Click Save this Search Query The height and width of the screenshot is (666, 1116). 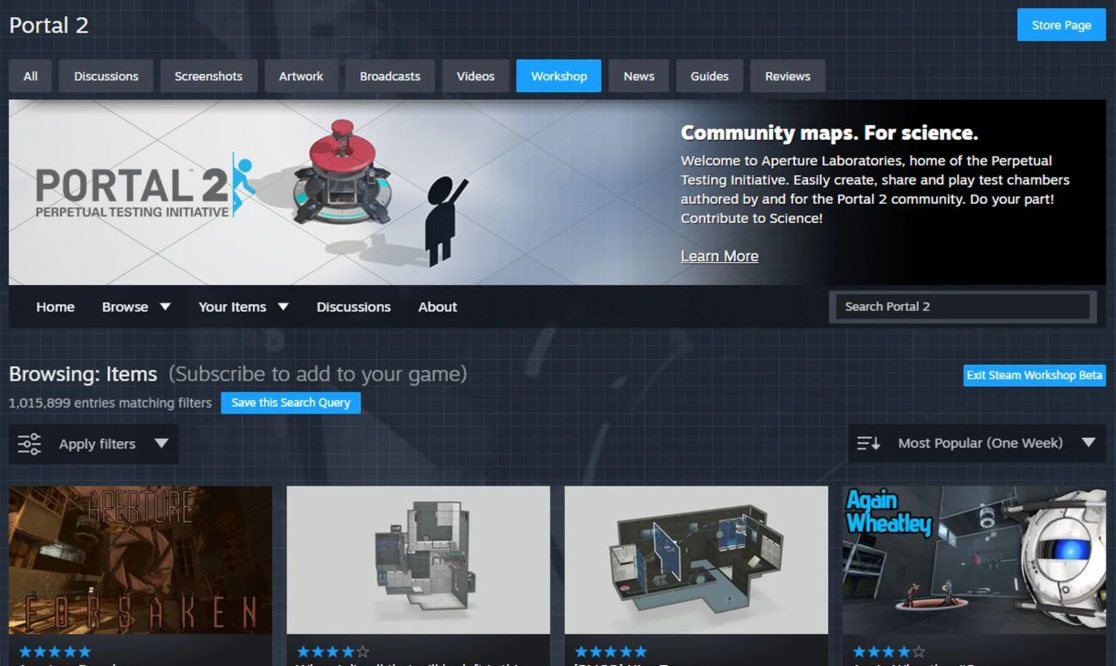[x=290, y=402]
